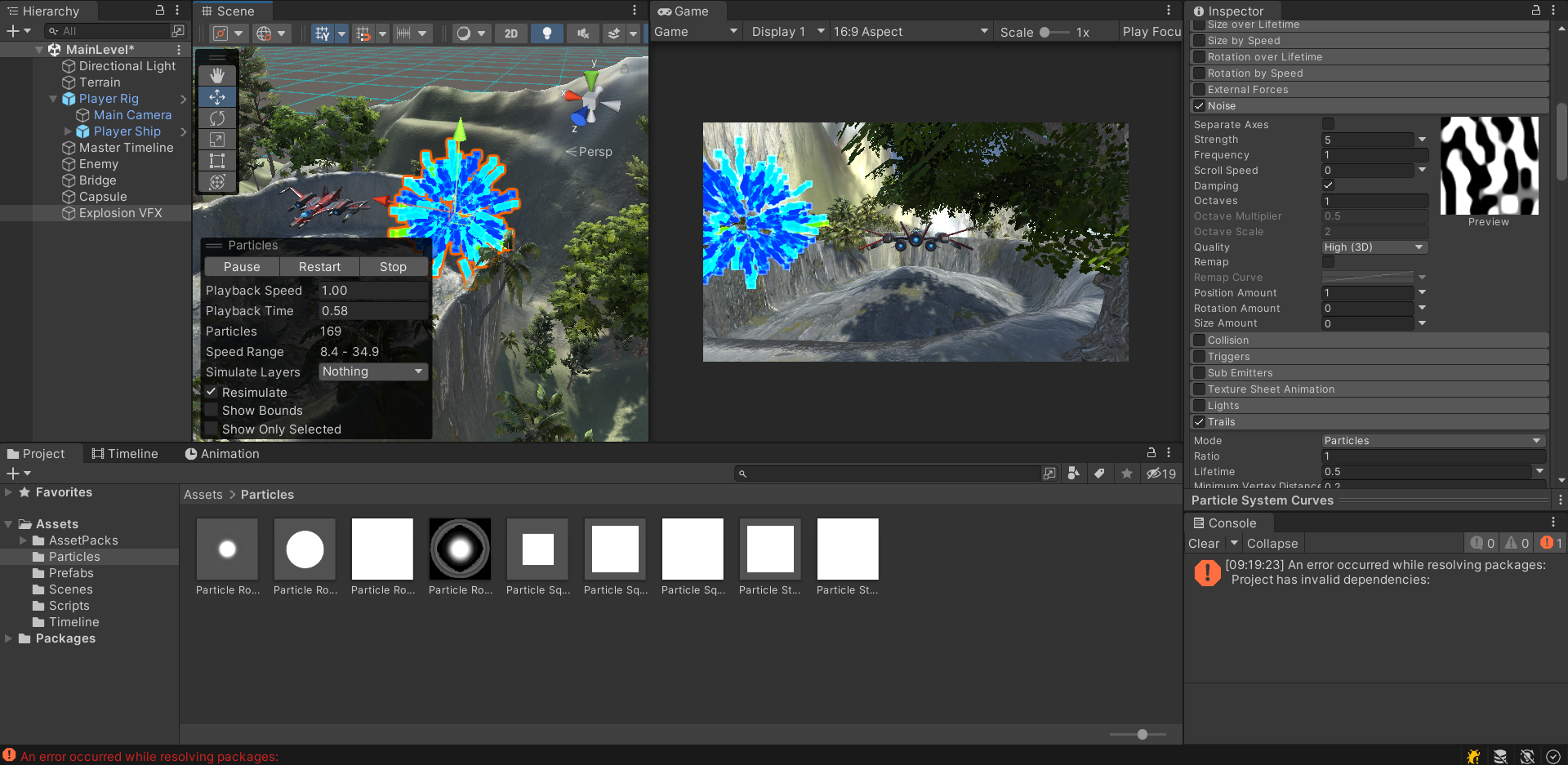Switch to the Timeline tab
This screenshot has width=1568, height=765.
pos(125,454)
